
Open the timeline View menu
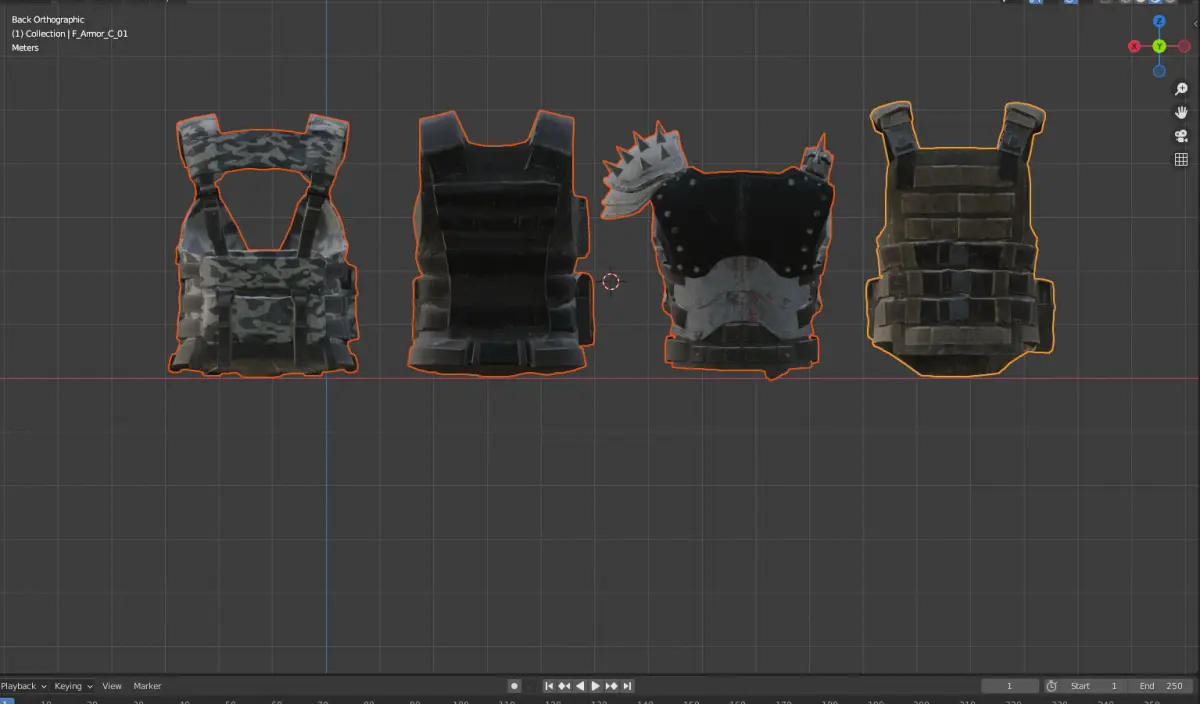coord(112,686)
